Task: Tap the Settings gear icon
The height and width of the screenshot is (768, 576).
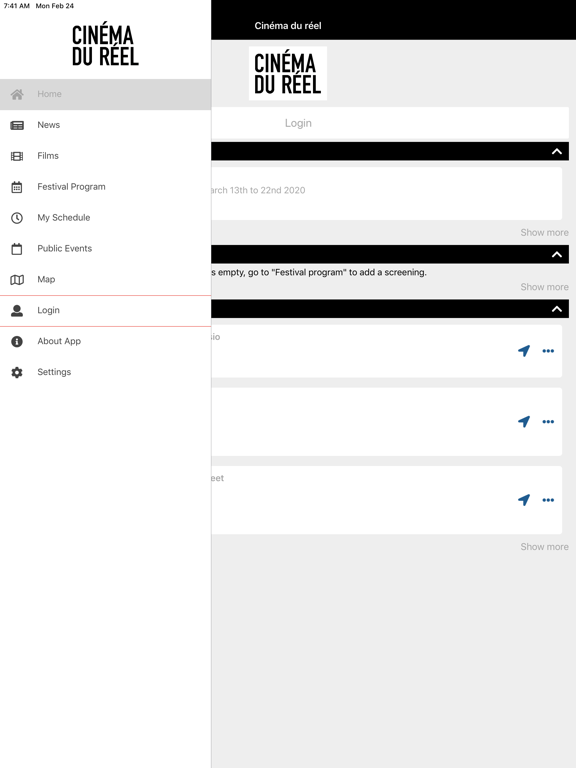Action: (x=17, y=372)
